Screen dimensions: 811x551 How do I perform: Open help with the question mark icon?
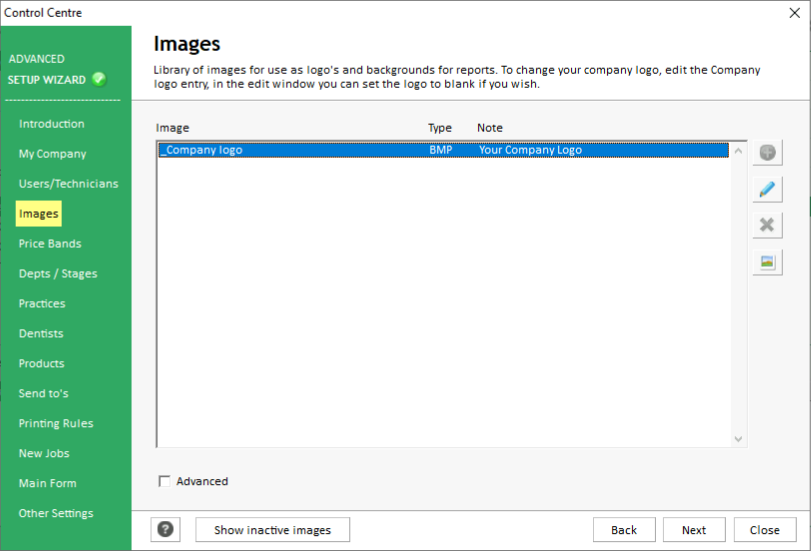pos(166,530)
